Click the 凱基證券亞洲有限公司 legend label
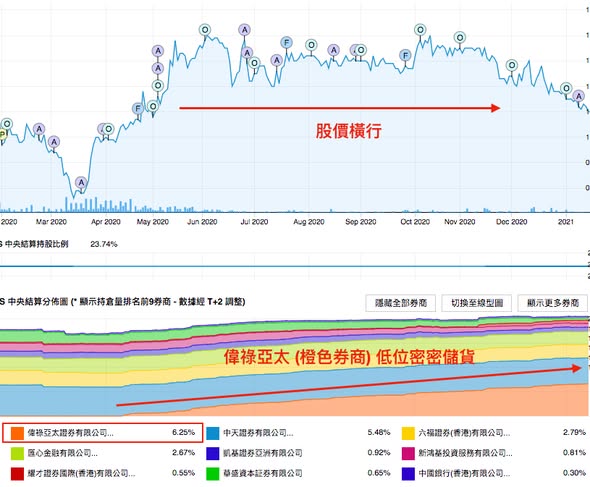590x487 pixels. click(x=263, y=453)
